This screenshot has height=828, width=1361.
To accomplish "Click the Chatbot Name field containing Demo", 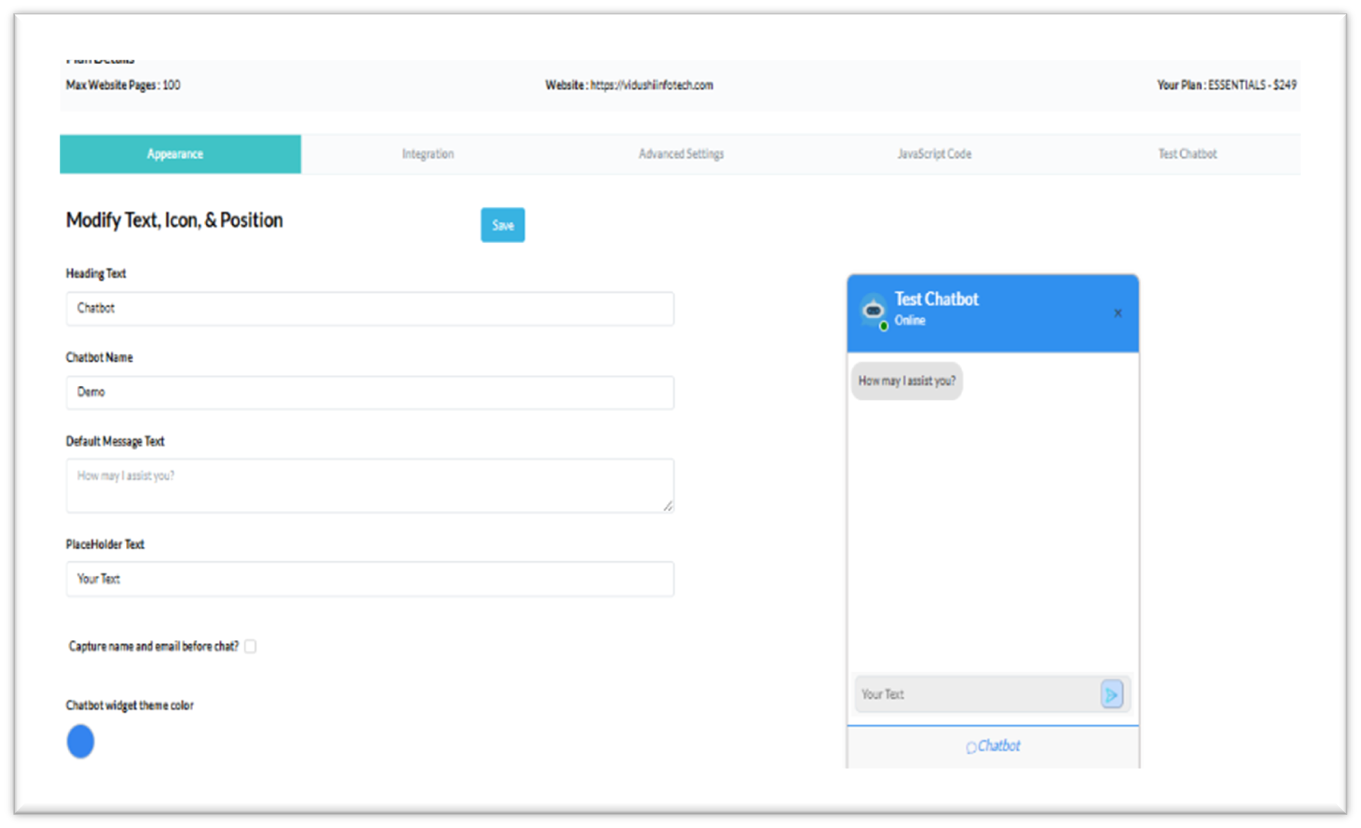I will 369,392.
